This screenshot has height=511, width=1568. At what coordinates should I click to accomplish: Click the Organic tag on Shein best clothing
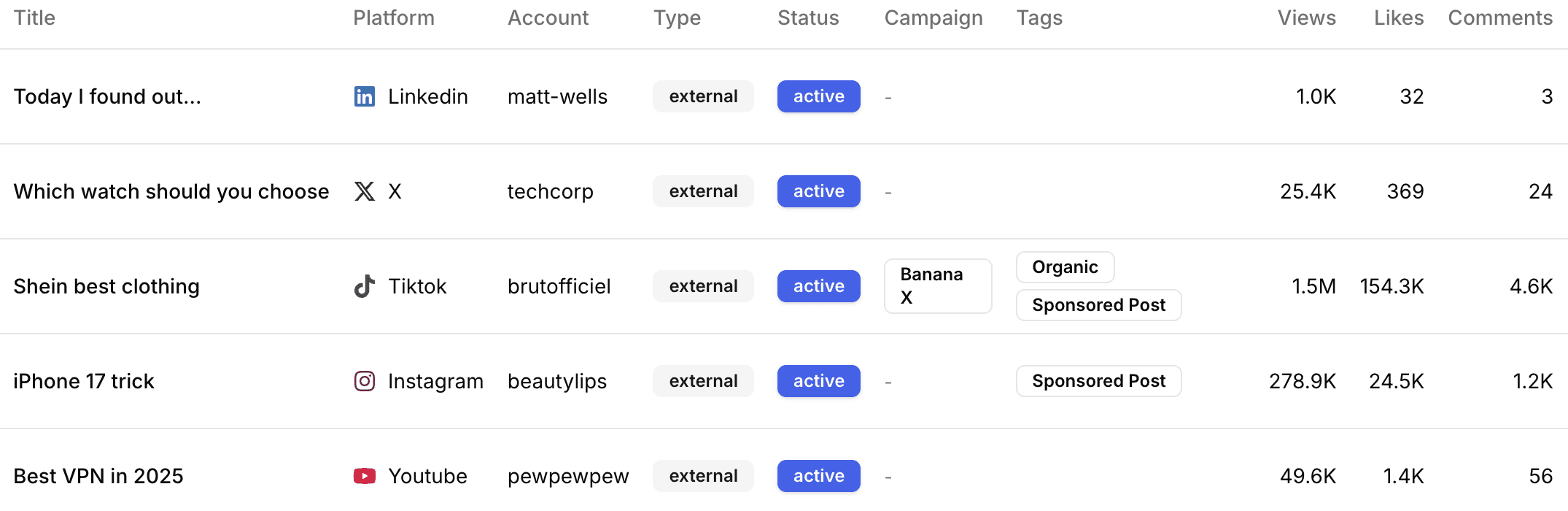pyautogui.click(x=1065, y=267)
